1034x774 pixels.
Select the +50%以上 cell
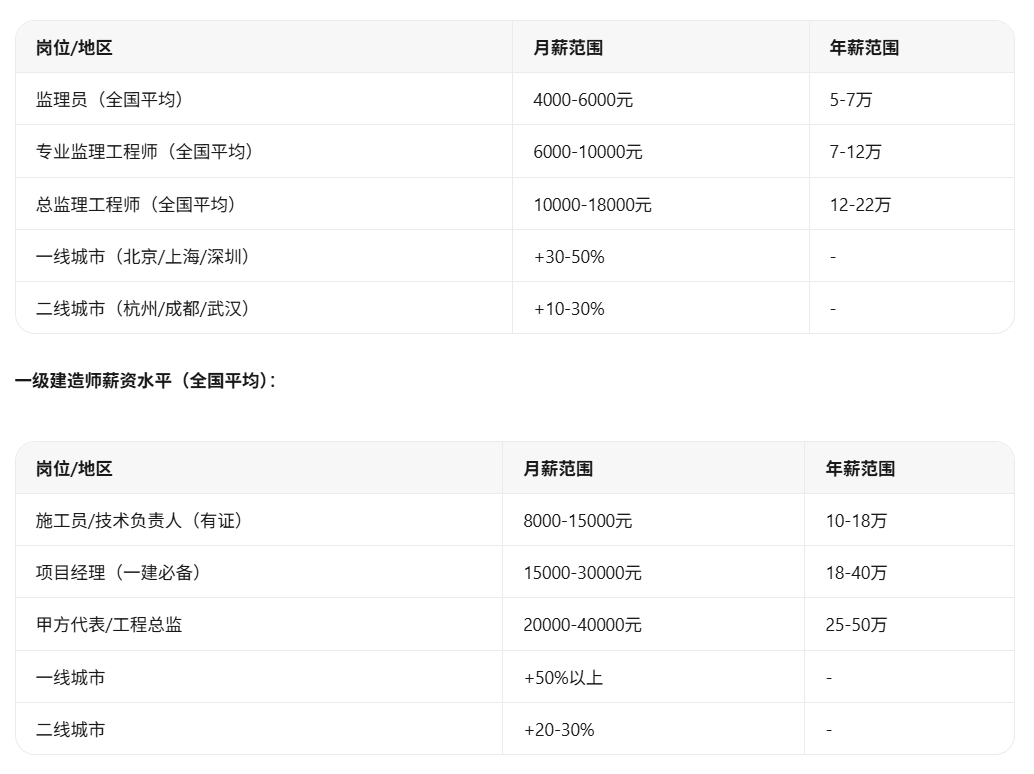click(x=563, y=678)
